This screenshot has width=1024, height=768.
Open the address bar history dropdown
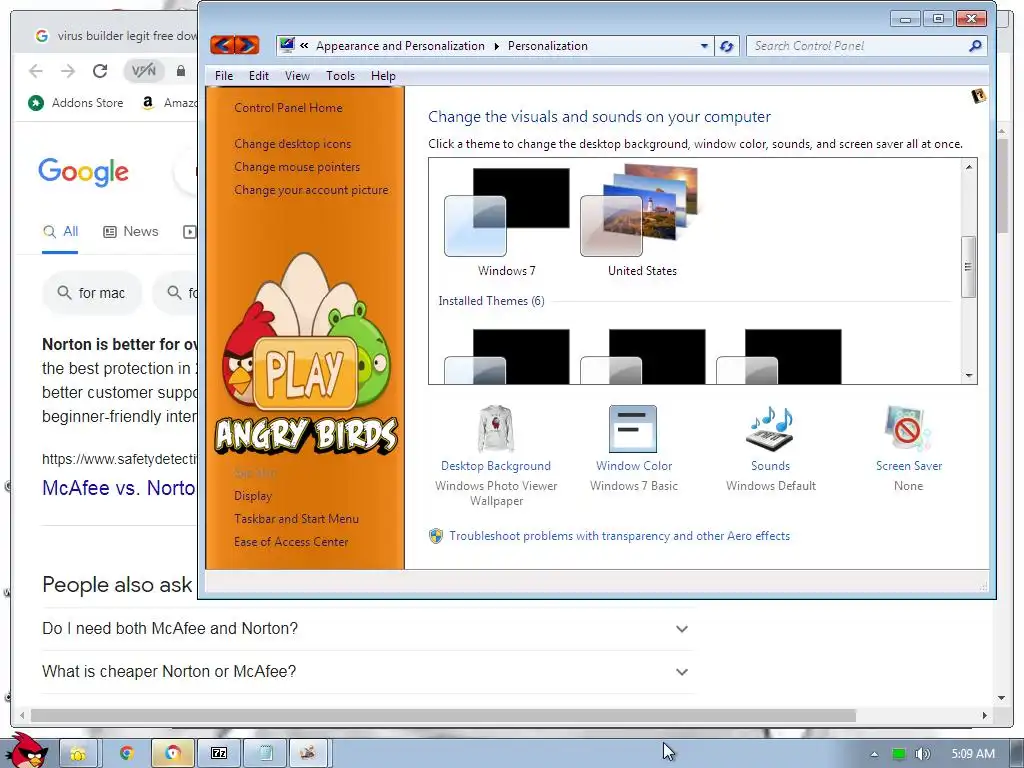704,46
